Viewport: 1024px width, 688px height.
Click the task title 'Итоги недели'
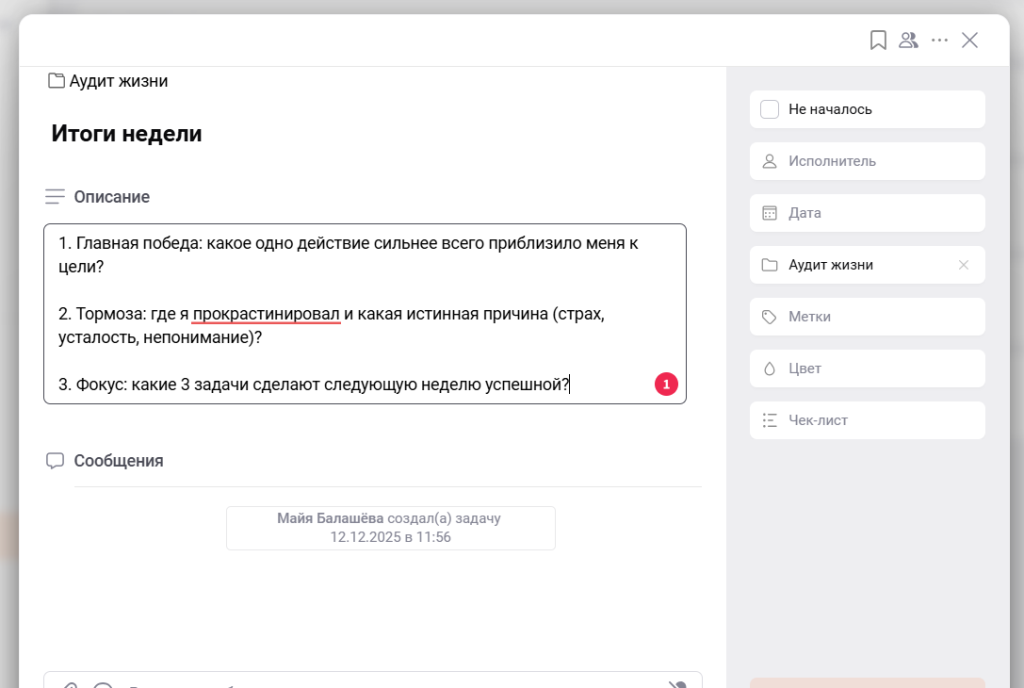(x=127, y=134)
